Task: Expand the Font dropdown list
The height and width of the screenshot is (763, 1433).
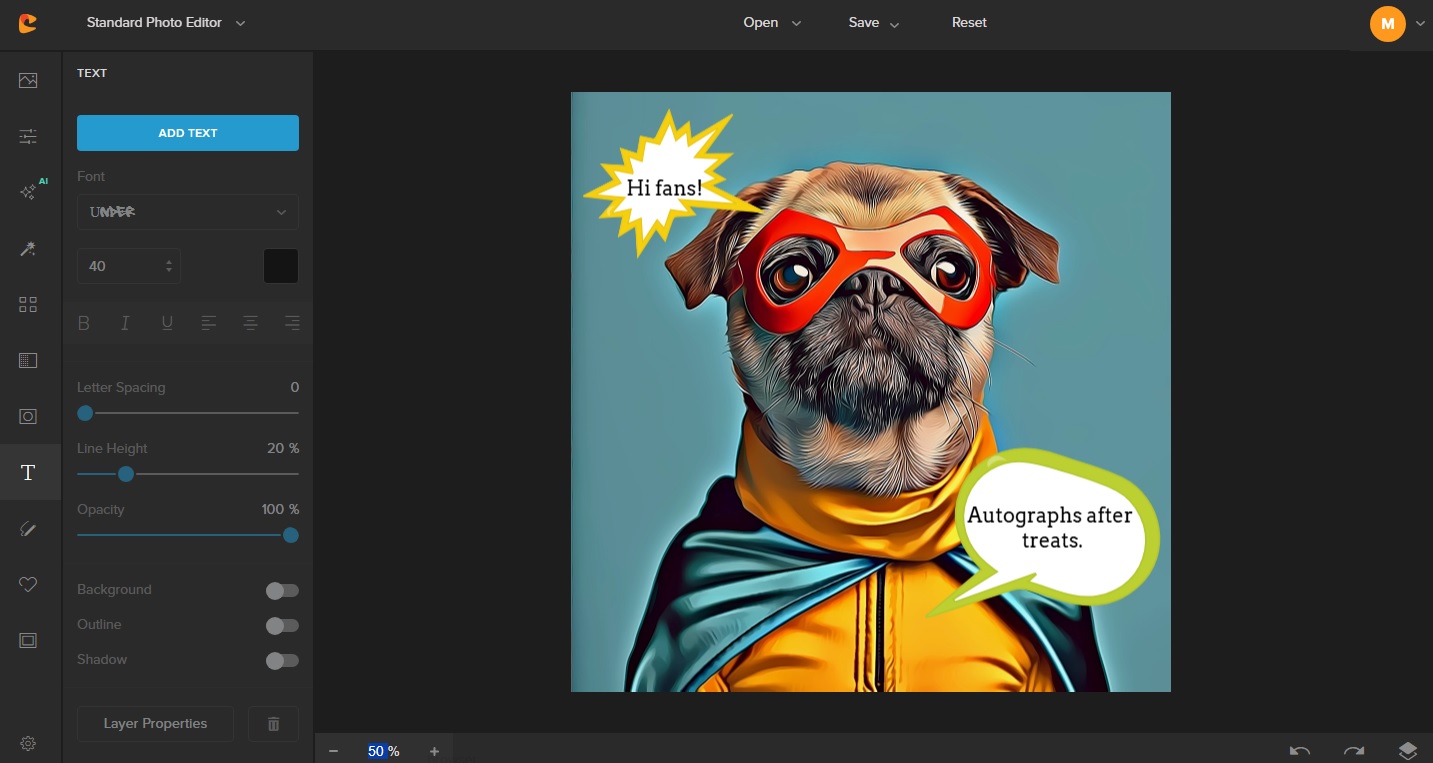Action: (188, 212)
